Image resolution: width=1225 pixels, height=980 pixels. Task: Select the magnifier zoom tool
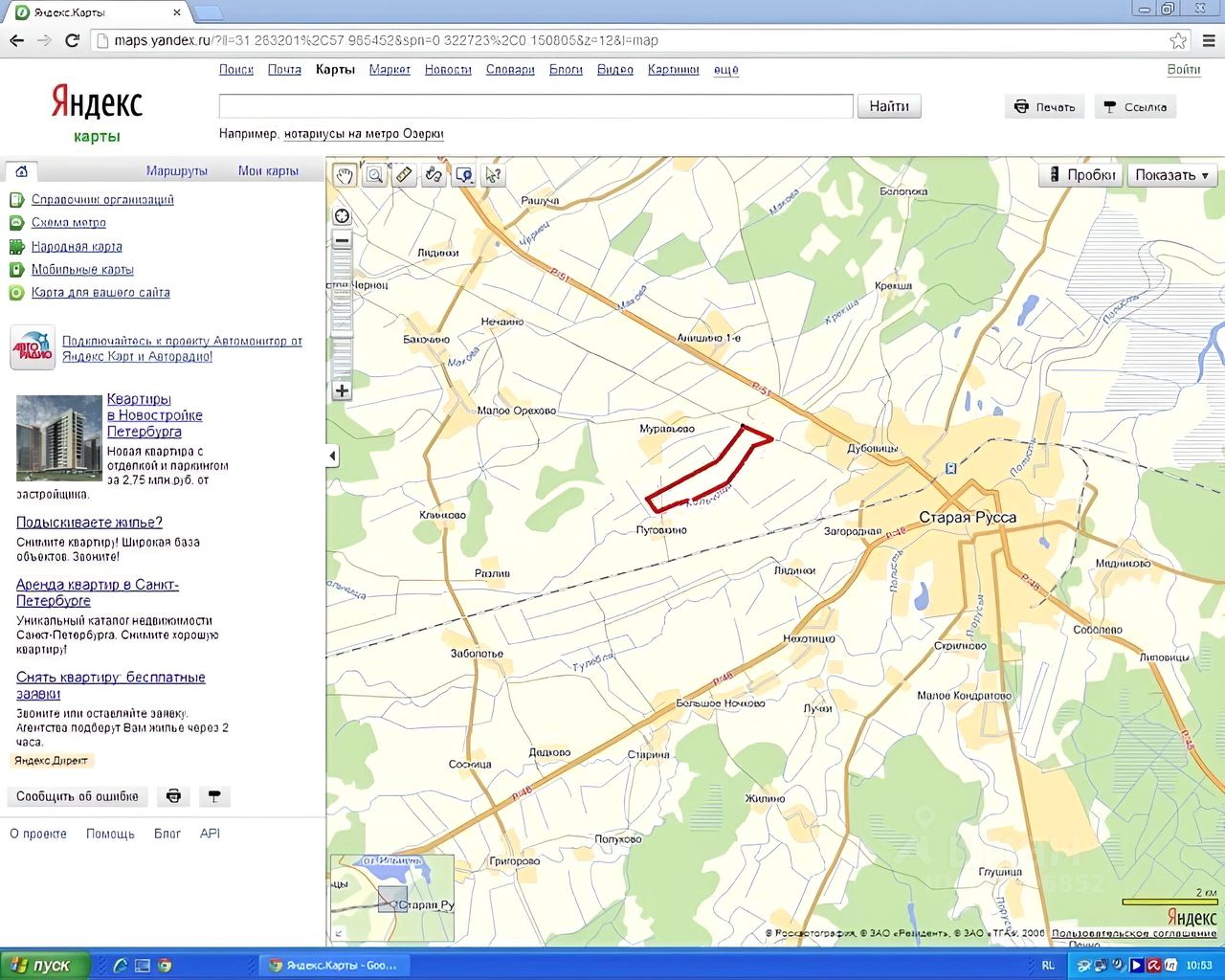coord(374,175)
